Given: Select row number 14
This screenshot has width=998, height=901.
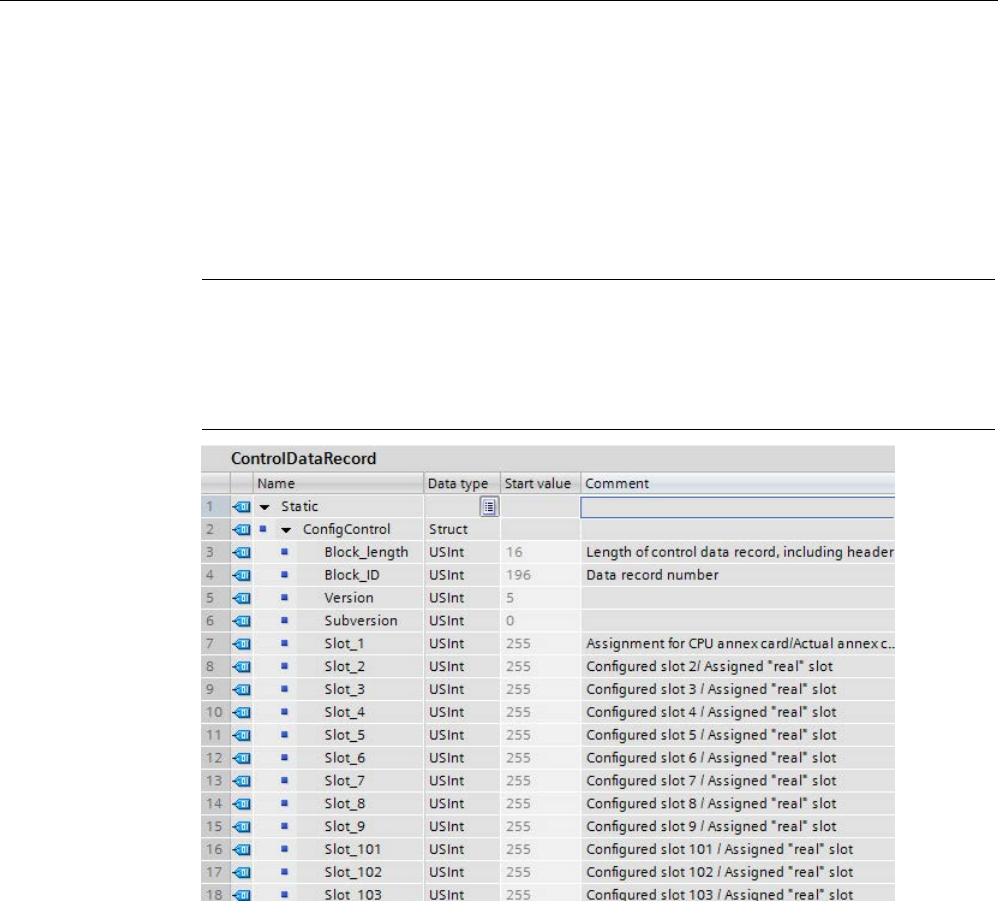Looking at the screenshot, I should click(x=214, y=804).
